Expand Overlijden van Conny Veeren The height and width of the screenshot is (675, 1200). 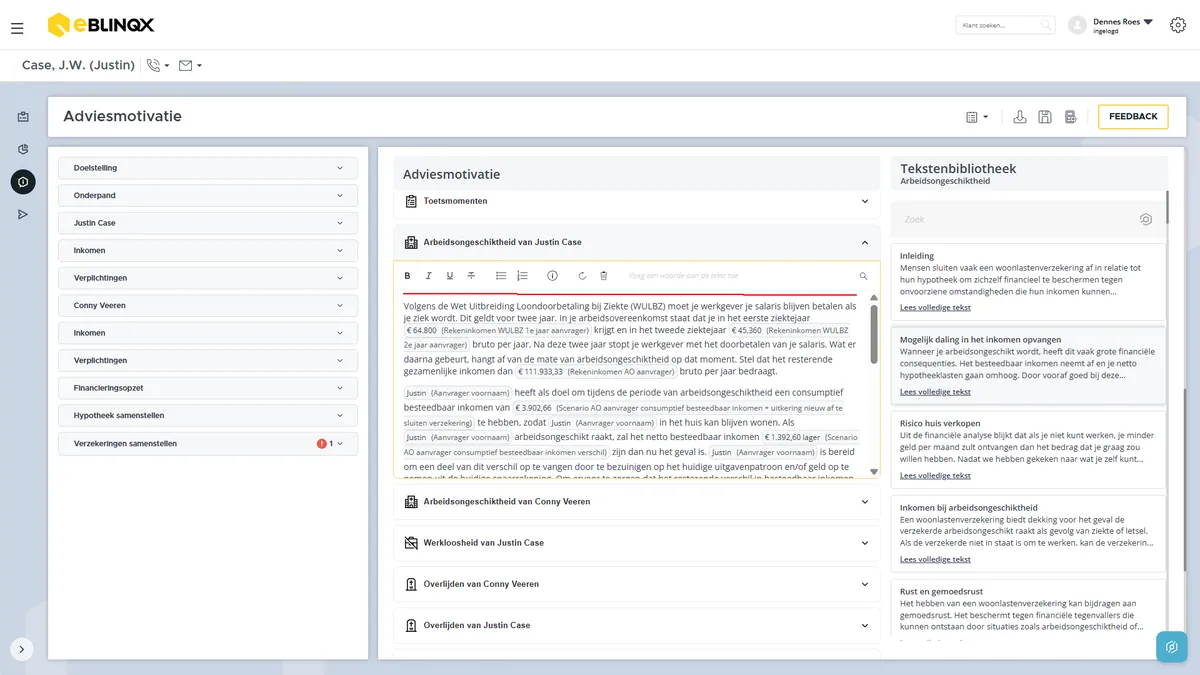pos(637,584)
